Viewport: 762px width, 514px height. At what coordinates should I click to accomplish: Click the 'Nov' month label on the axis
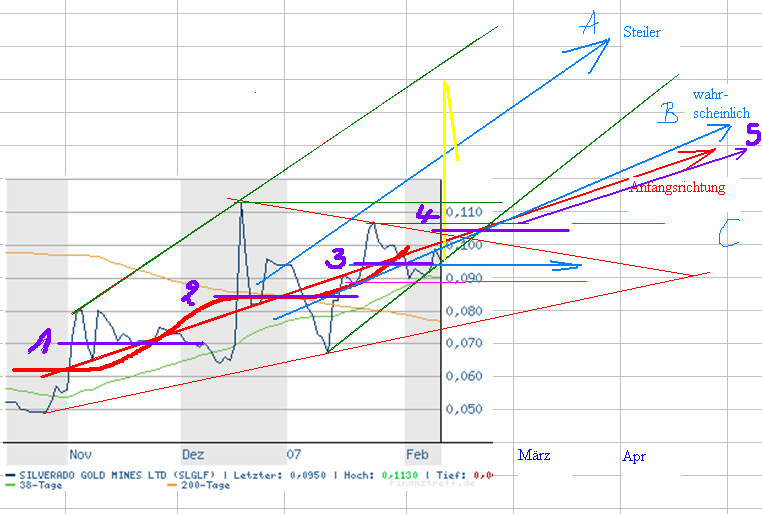pos(80,455)
